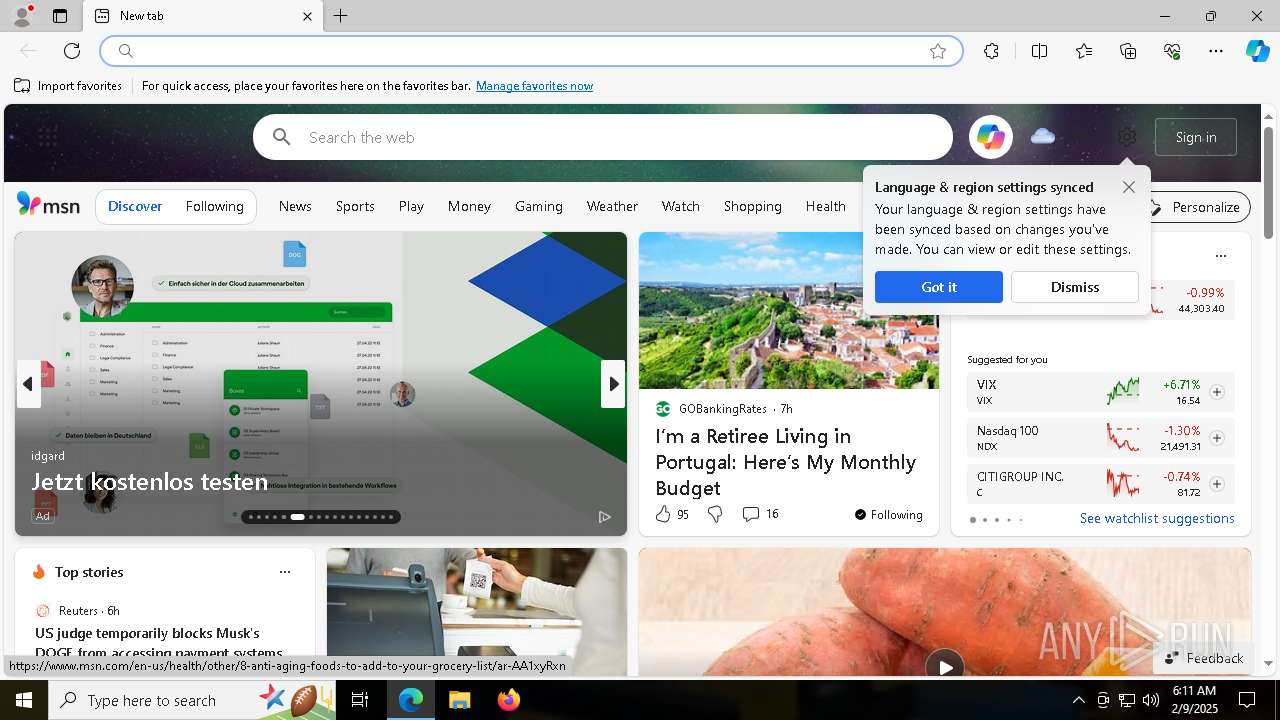Viewport: 1280px width, 720px height.
Task: Close the New tab tab
Action: click(x=307, y=16)
